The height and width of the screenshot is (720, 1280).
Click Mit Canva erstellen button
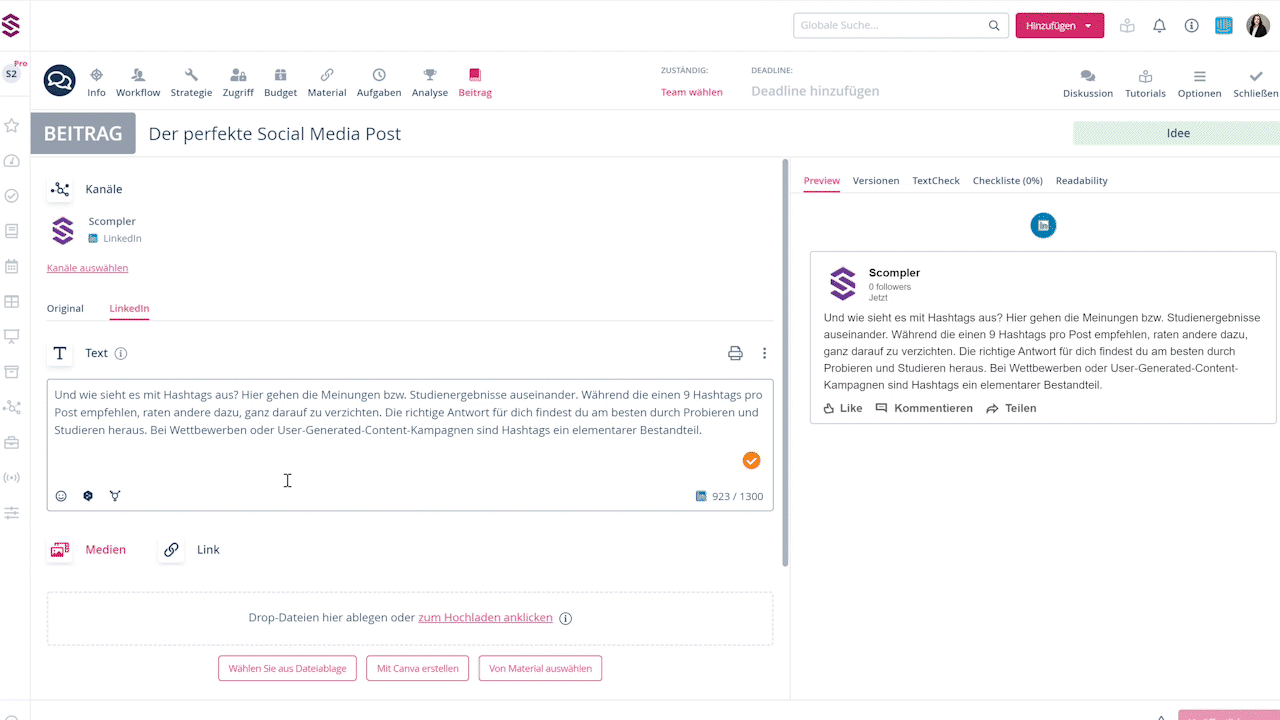click(417, 668)
